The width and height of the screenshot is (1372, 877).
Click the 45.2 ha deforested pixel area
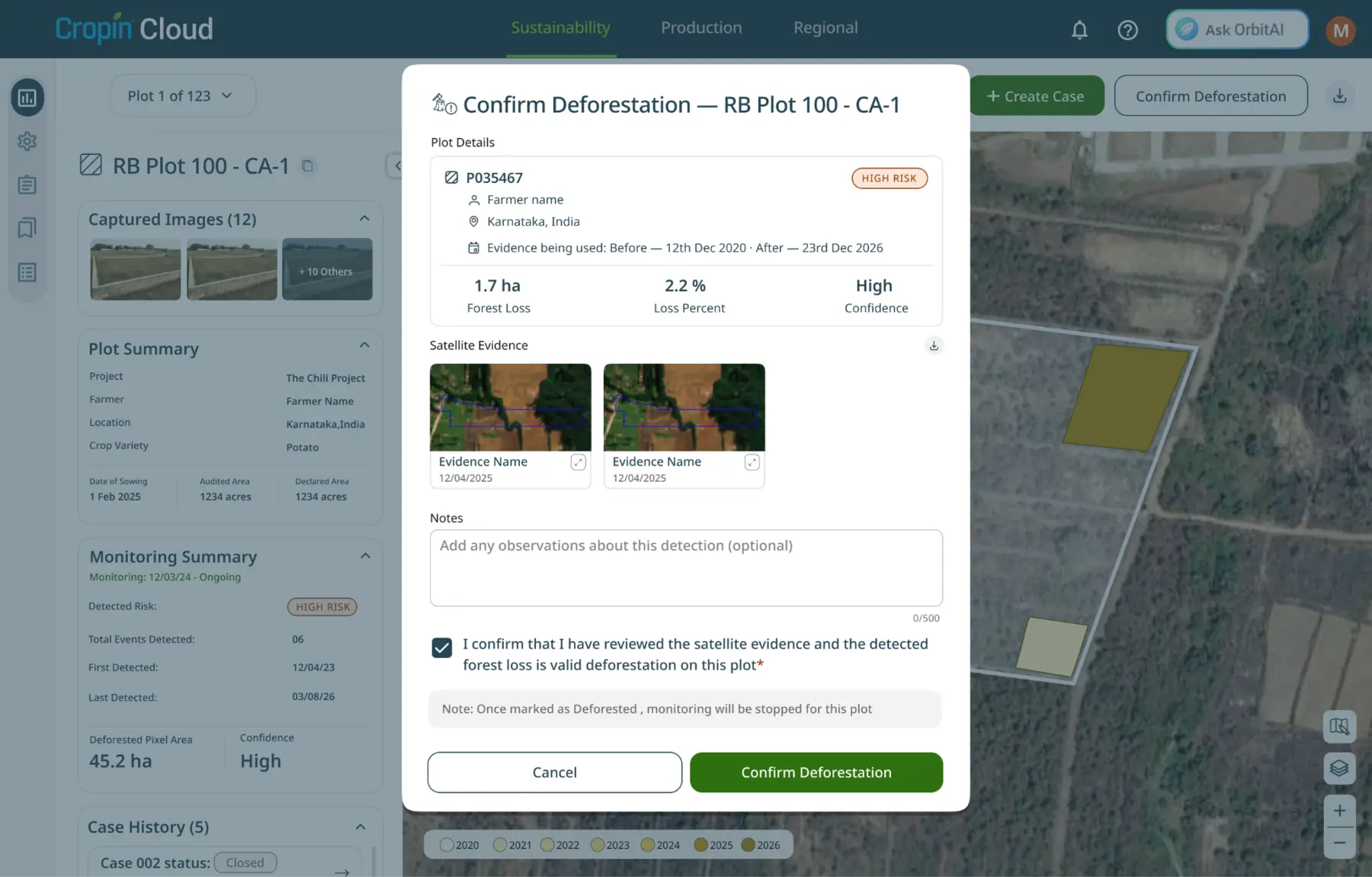click(120, 761)
